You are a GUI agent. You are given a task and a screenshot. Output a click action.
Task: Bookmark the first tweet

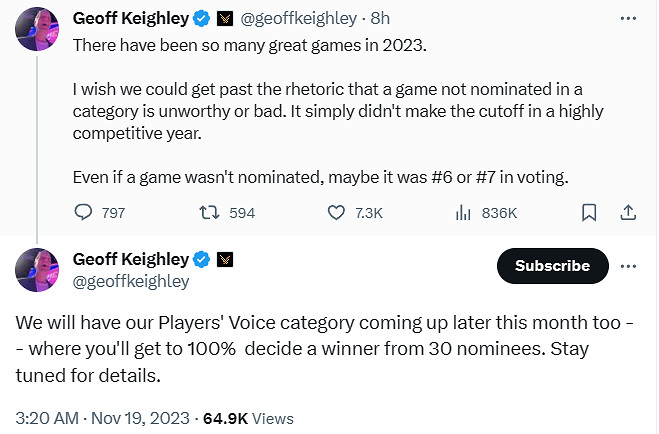coord(590,212)
